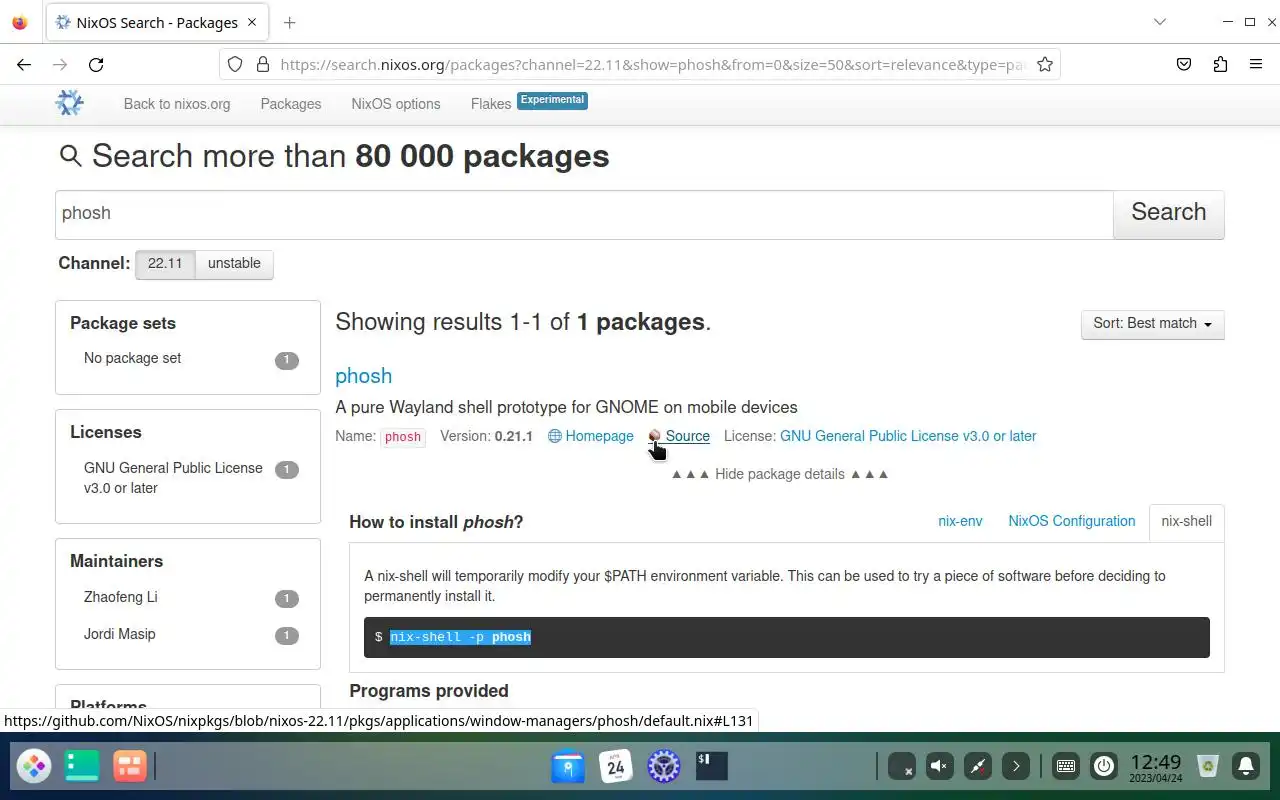Open the trash from the dock

(x=1208, y=767)
